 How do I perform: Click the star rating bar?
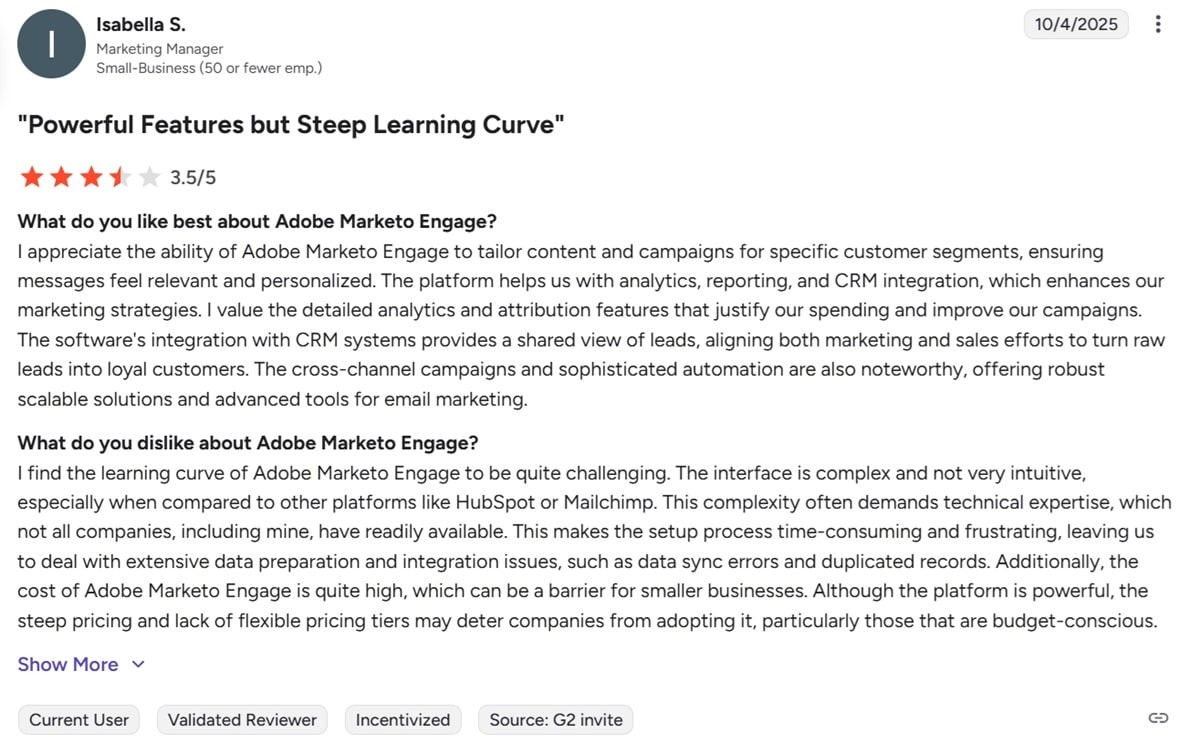[x=90, y=176]
